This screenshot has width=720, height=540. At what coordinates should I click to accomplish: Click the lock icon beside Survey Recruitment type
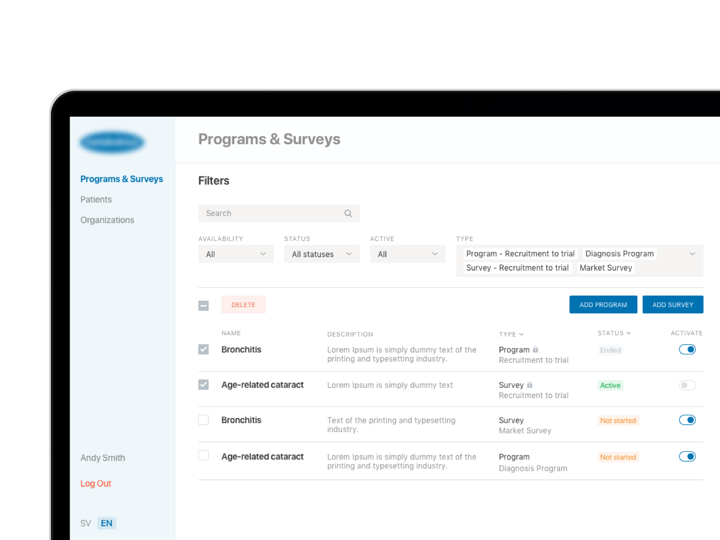pyautogui.click(x=529, y=385)
